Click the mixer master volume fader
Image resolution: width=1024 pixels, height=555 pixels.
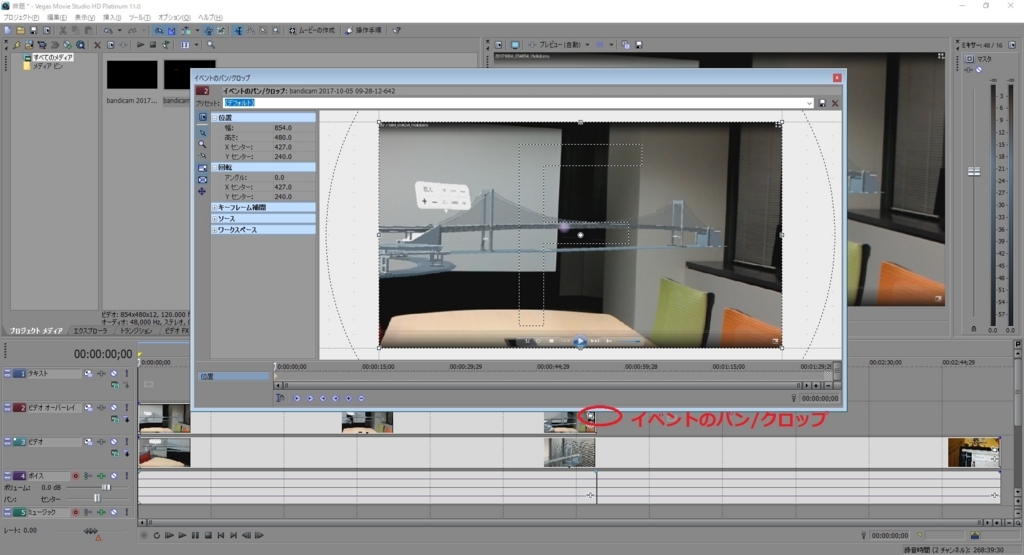point(974,172)
